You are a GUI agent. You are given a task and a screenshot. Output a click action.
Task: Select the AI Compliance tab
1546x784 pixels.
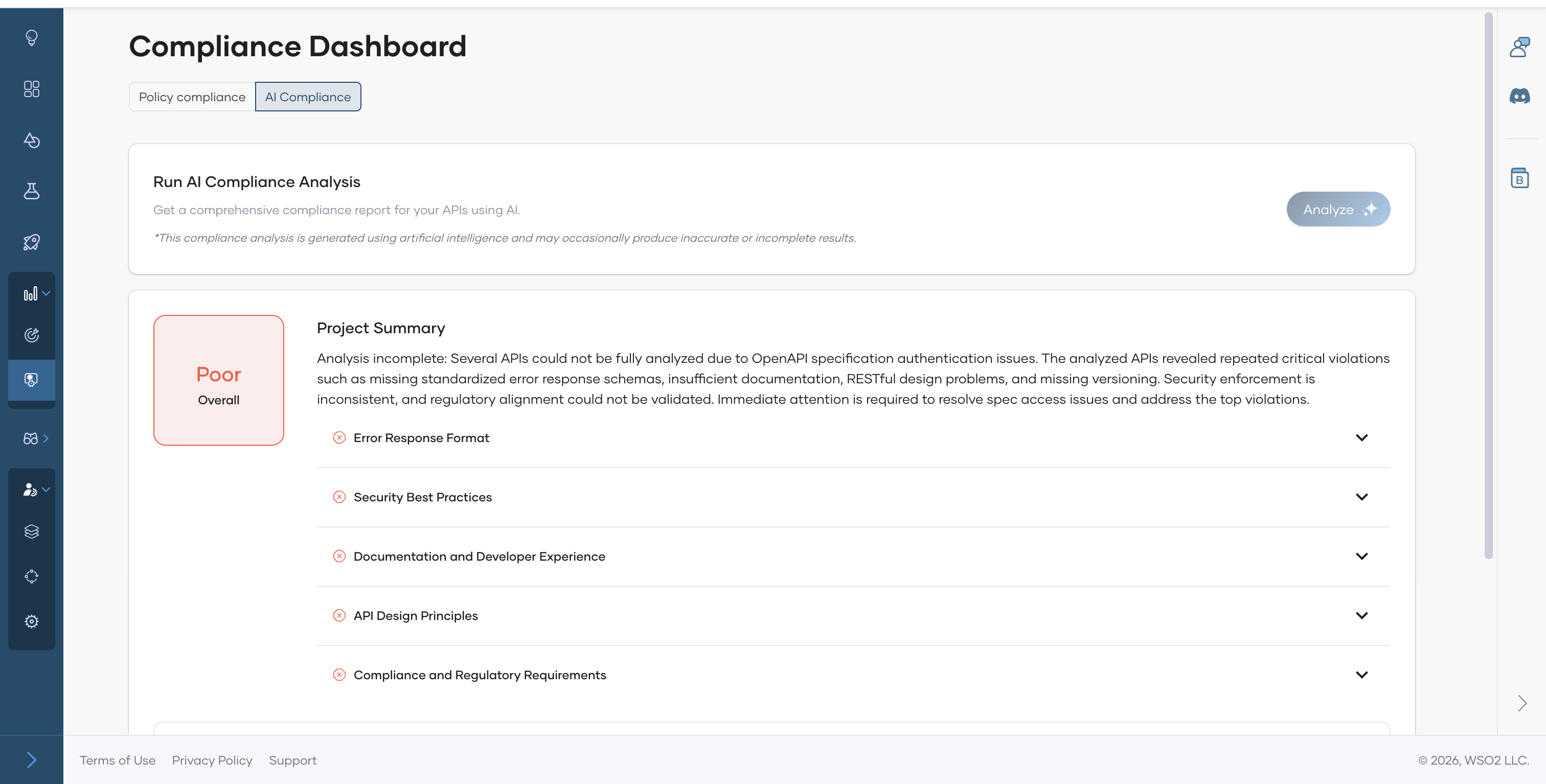tap(308, 97)
